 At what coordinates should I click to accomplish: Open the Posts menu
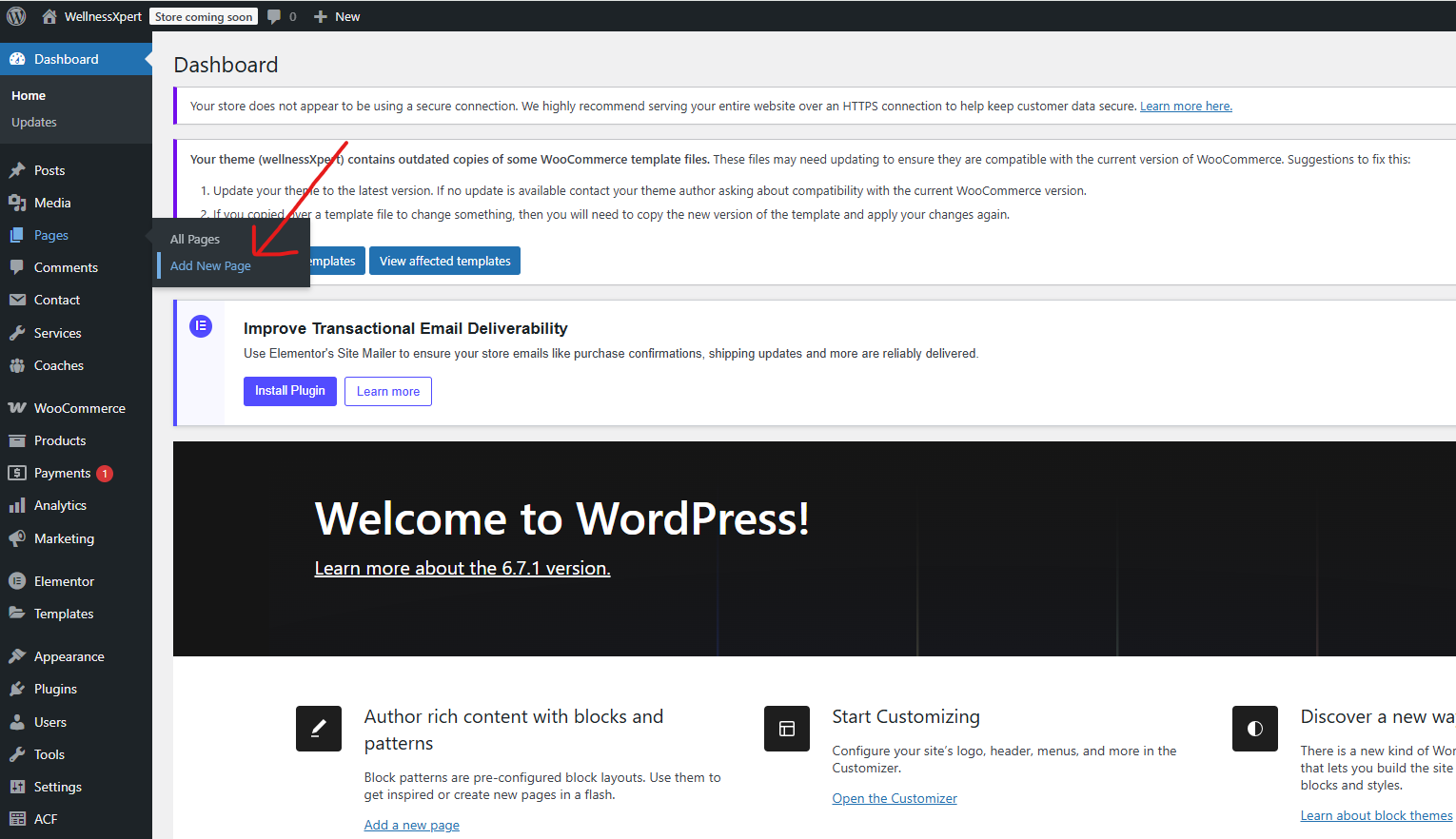pos(76,170)
